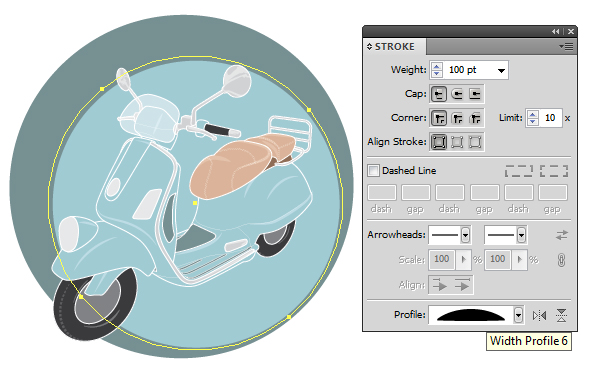The width and height of the screenshot is (592, 376).
Task: Cycle the Stroke panel view with arrows
Action: 369,46
